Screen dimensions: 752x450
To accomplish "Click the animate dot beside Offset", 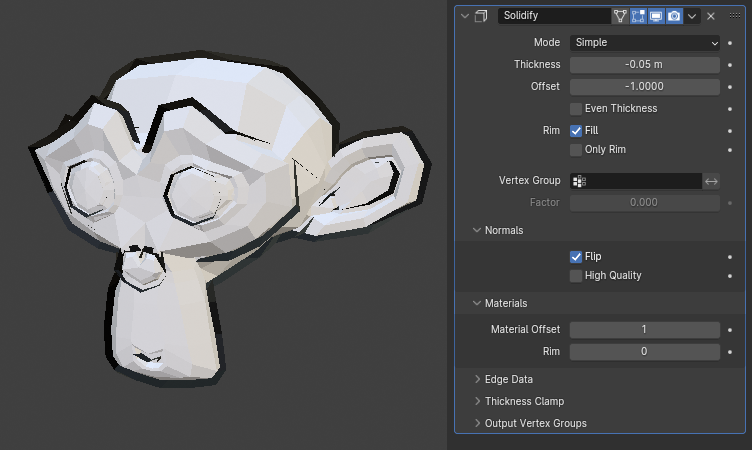I will point(730,87).
